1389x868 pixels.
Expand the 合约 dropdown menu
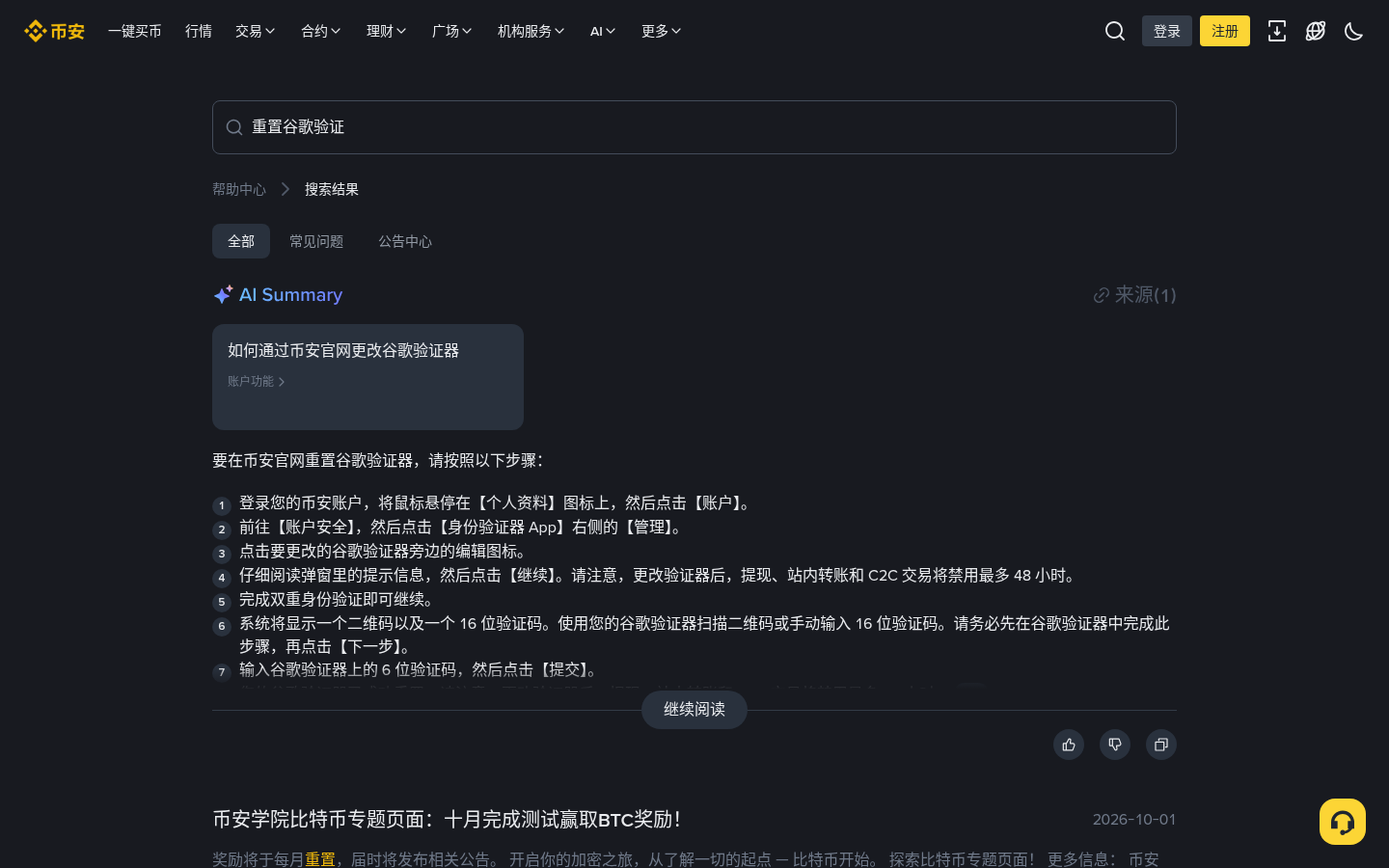(x=320, y=31)
